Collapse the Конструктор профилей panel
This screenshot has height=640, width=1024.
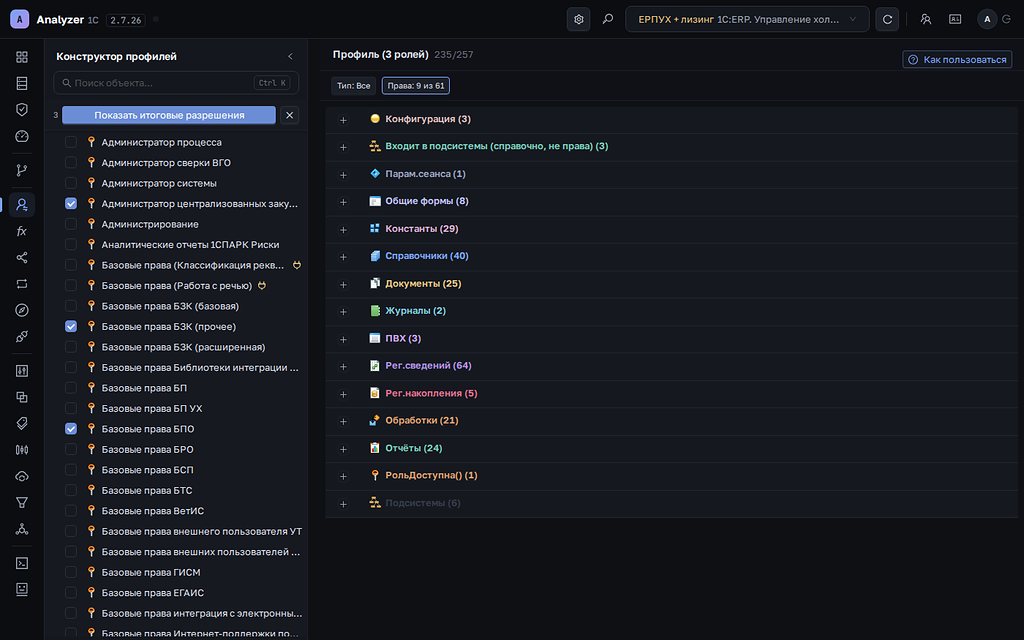click(291, 57)
